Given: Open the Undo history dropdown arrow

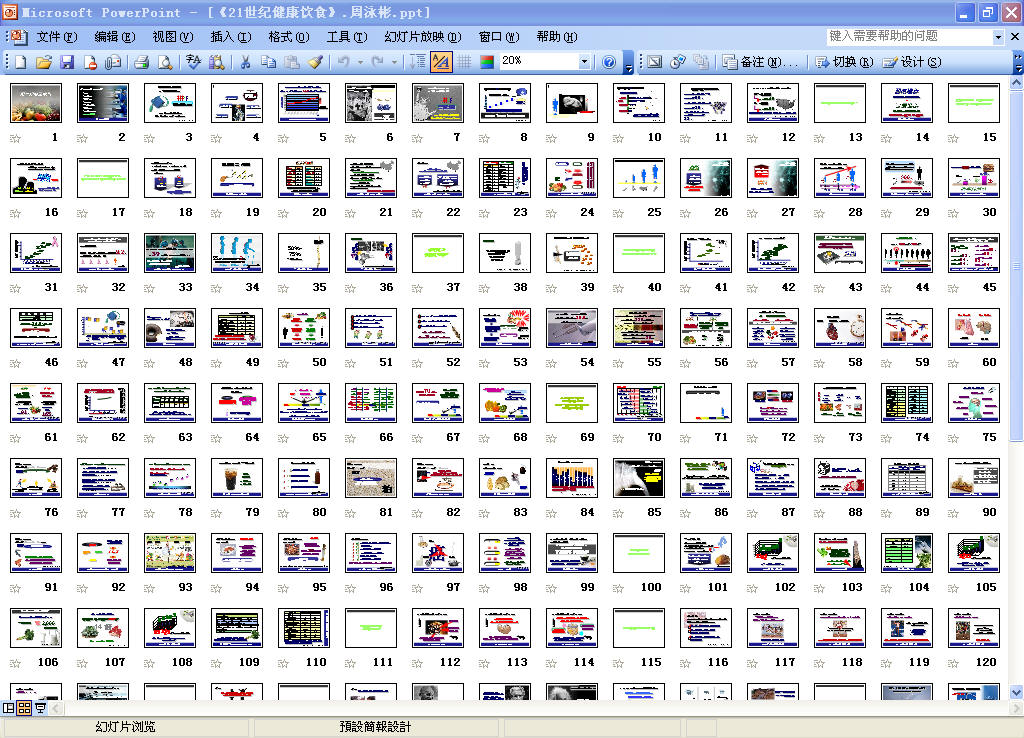Looking at the screenshot, I should click(x=360, y=62).
